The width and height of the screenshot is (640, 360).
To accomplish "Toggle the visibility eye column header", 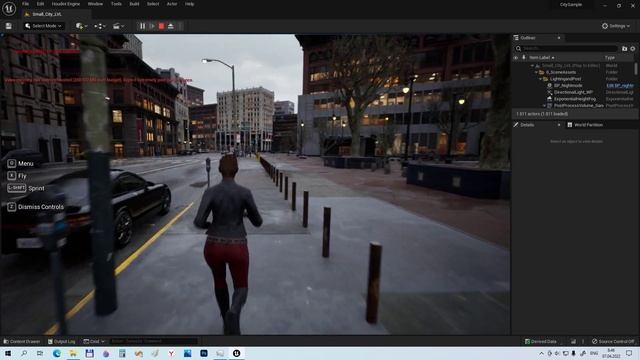I will pos(516,58).
